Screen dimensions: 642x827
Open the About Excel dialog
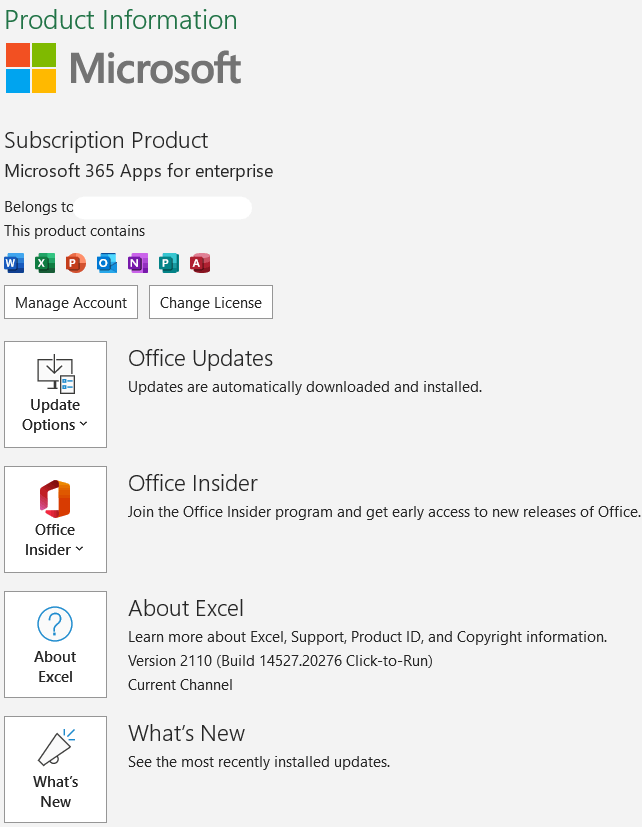[x=55, y=645]
